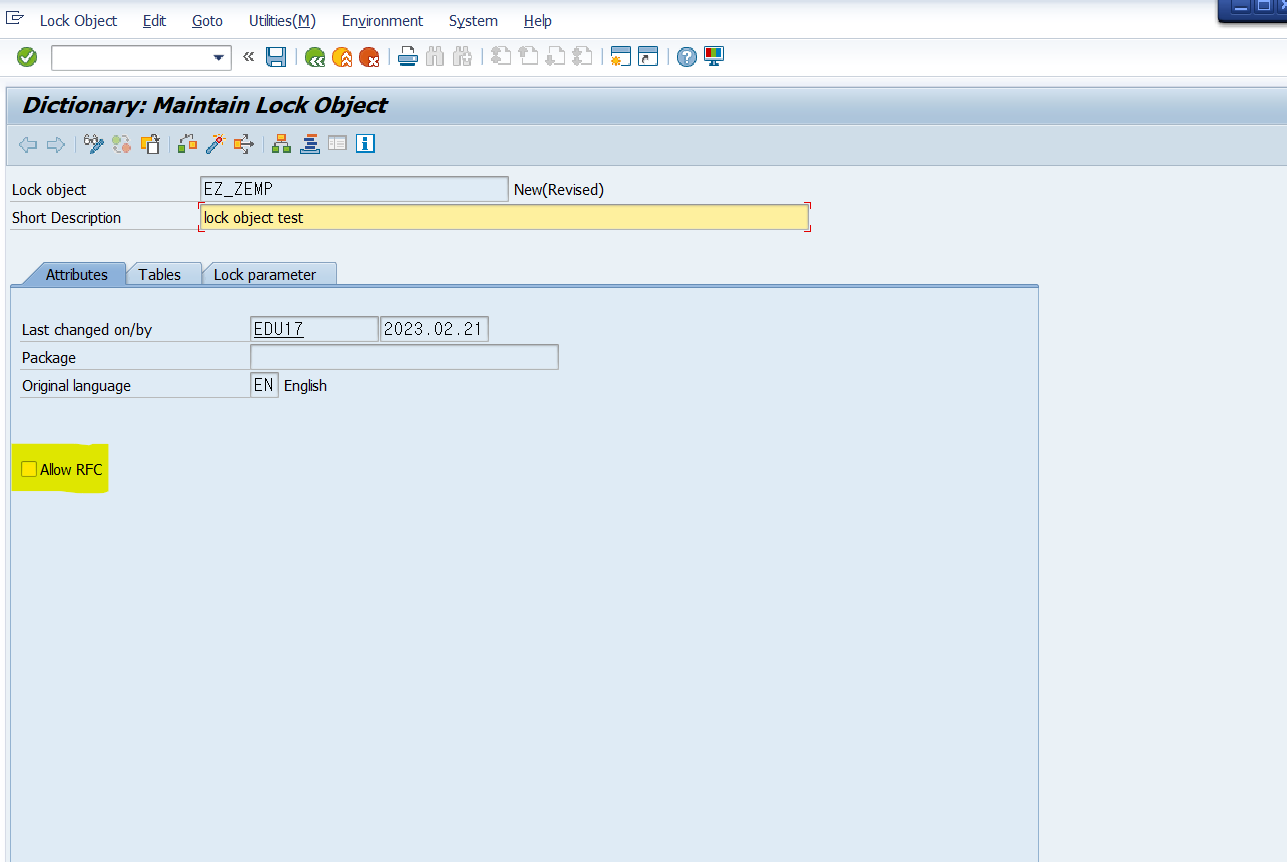Image resolution: width=1287 pixels, height=862 pixels.
Task: Click the greyed table list icon
Action: pyautogui.click(x=337, y=144)
